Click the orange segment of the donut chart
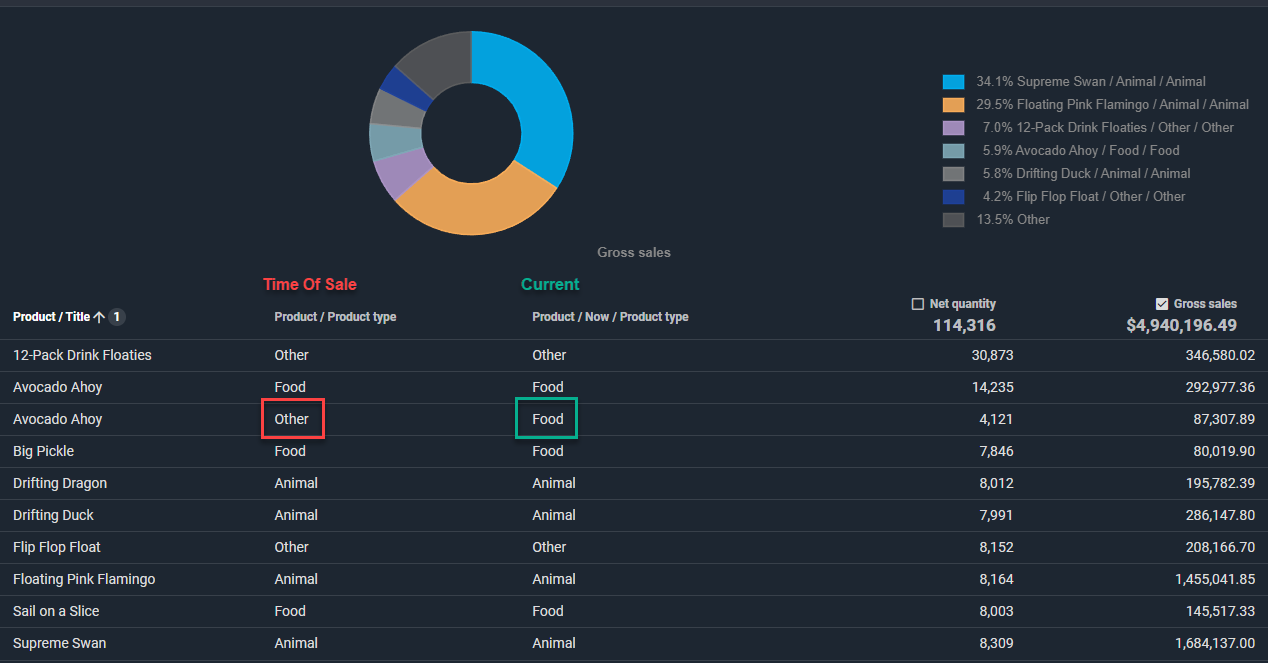 [470, 203]
